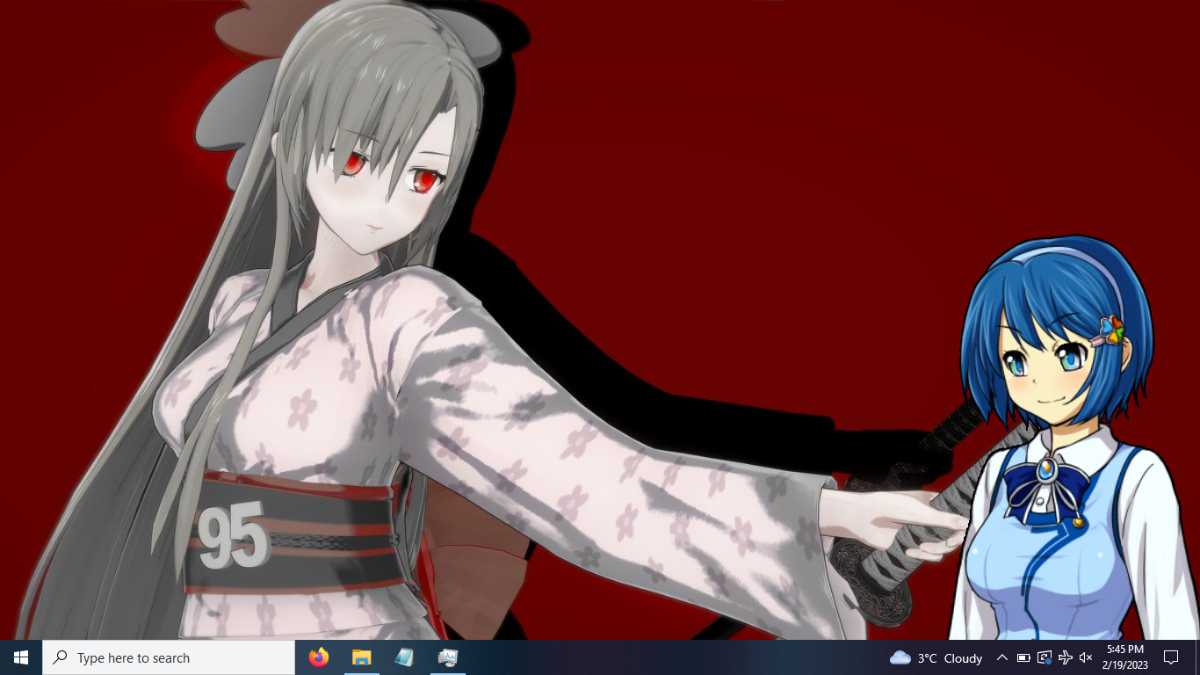
Task: Click the gray-haired girl's red eye
Action: (353, 161)
